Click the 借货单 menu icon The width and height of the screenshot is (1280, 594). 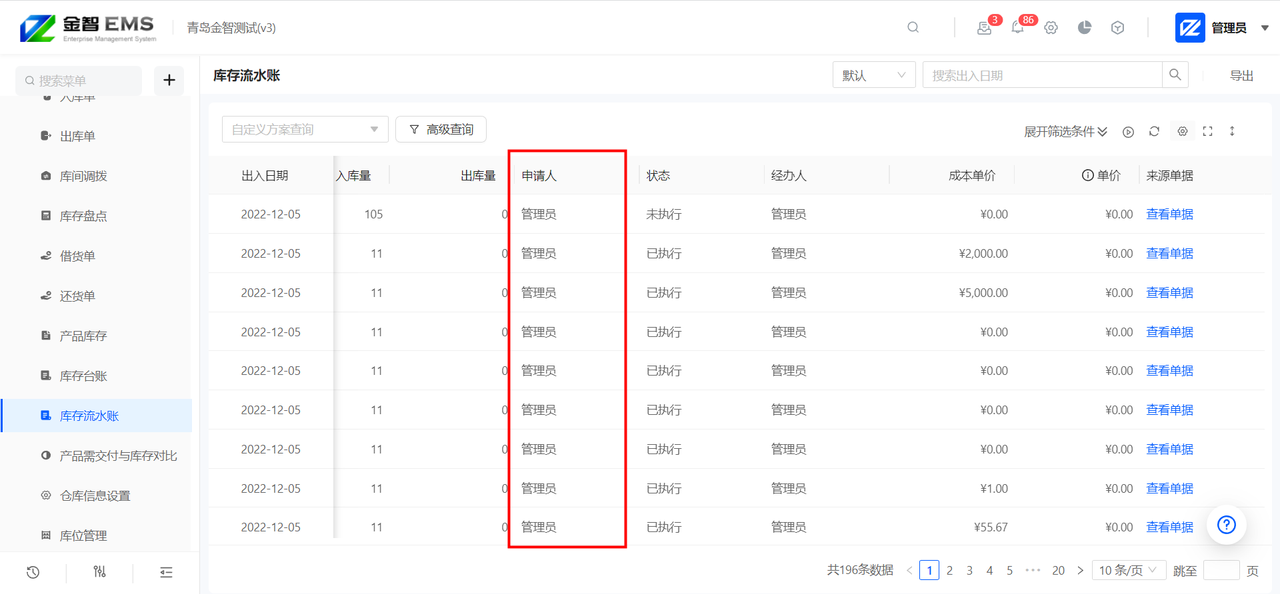click(x=46, y=256)
